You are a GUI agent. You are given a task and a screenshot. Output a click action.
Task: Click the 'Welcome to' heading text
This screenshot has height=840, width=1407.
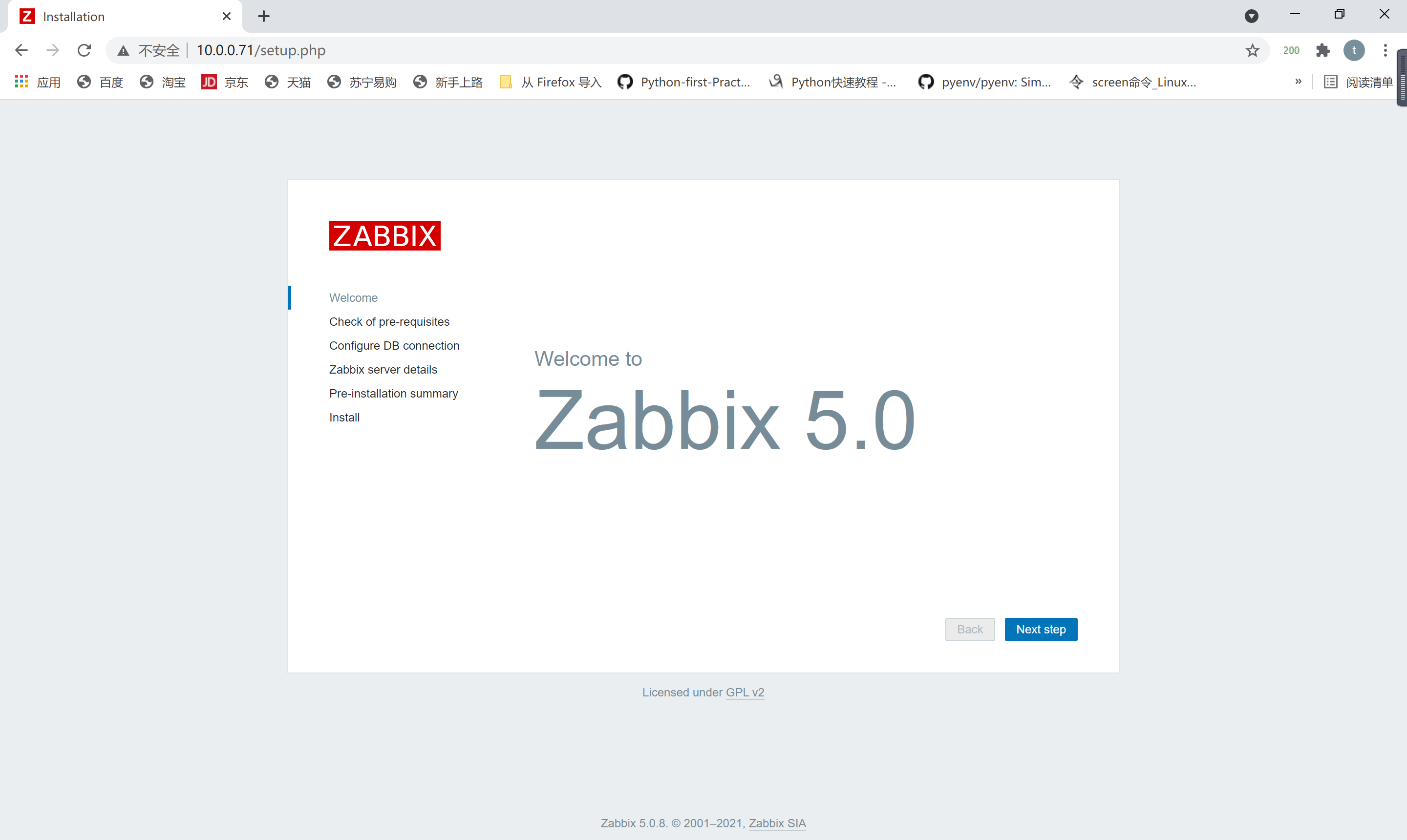[x=588, y=358]
